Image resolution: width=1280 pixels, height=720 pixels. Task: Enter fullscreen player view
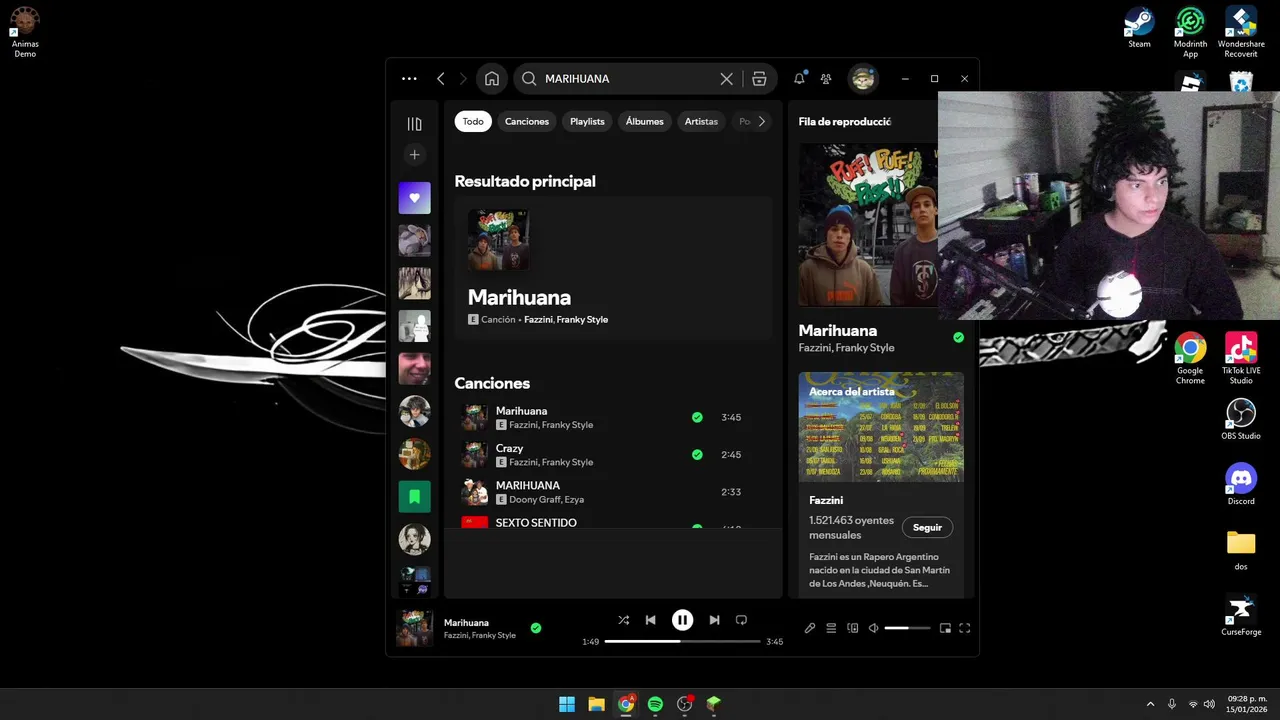click(x=965, y=628)
